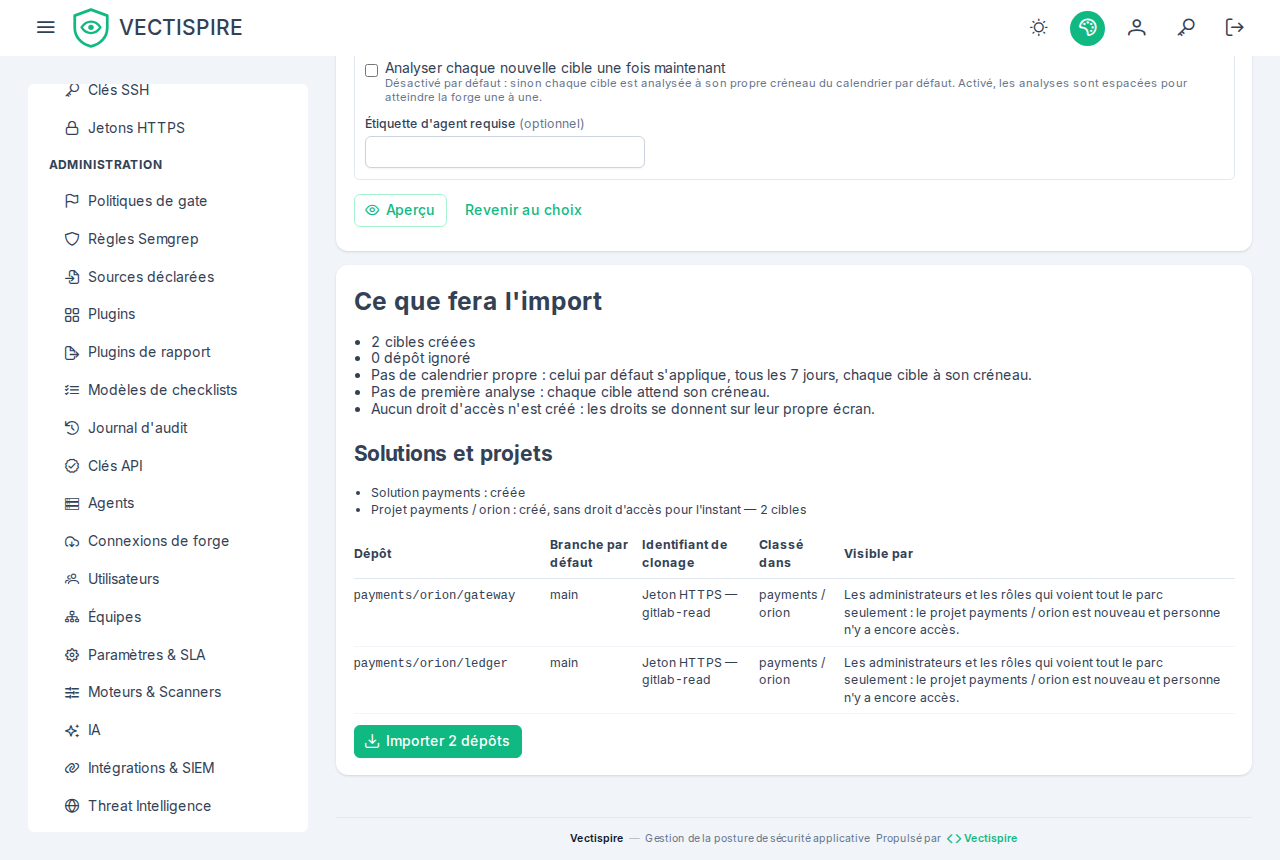Image resolution: width=1280 pixels, height=860 pixels.
Task: Focus the 'Étiquette d'agent requise' input field
Action: tap(505, 152)
